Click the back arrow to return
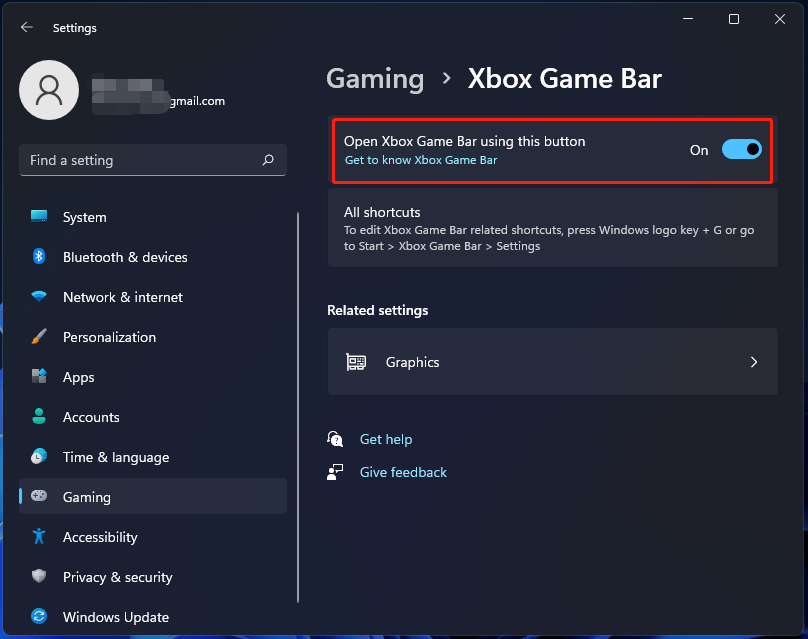 (26, 27)
